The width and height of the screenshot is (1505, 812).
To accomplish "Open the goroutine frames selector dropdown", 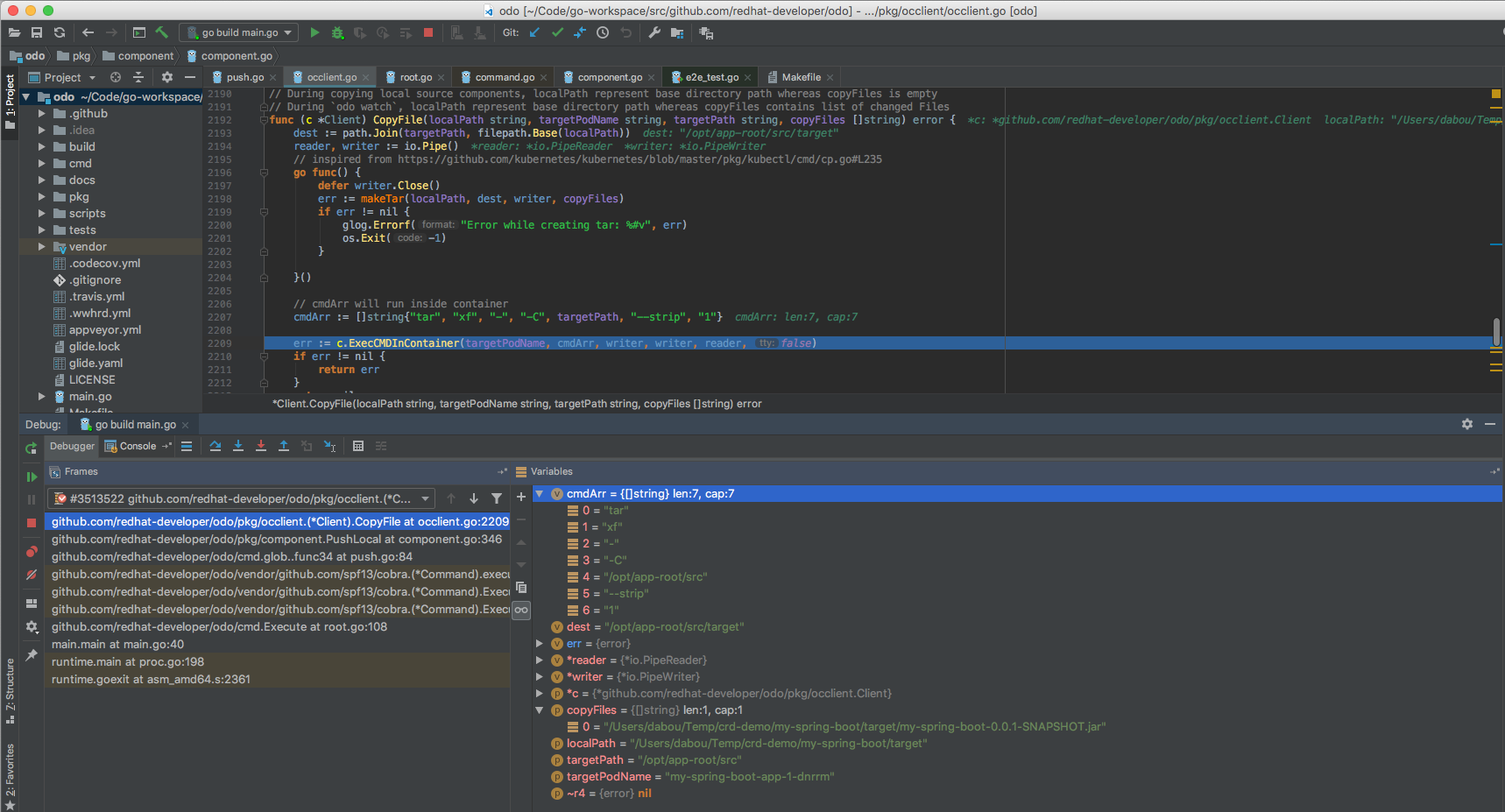I will click(241, 498).
